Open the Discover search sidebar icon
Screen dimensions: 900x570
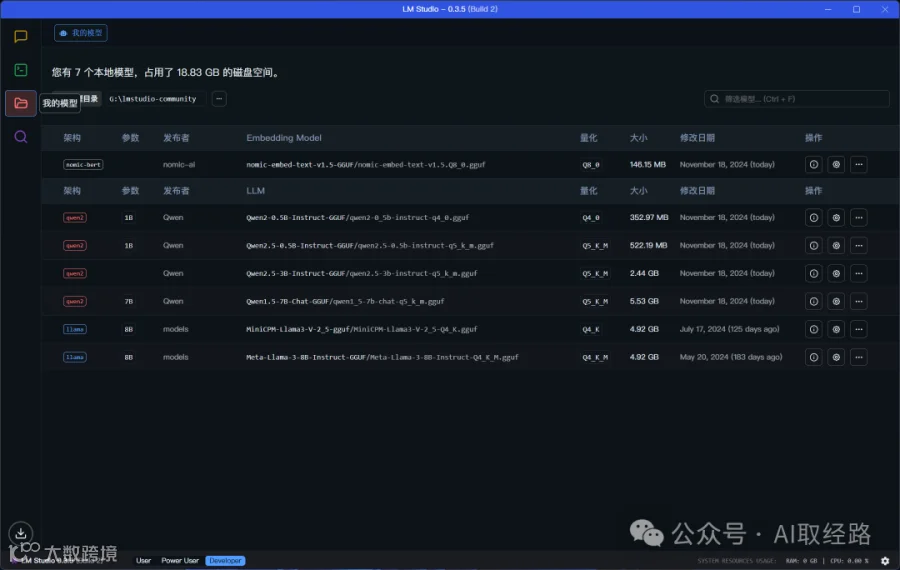[x=21, y=137]
